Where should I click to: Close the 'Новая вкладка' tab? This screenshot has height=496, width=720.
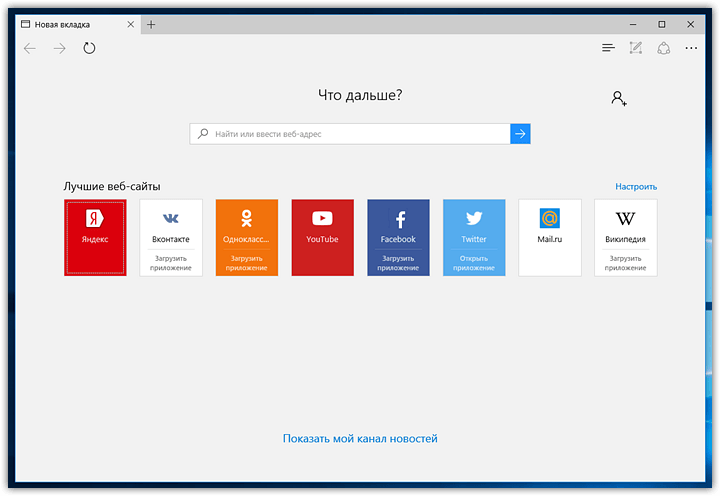click(131, 24)
